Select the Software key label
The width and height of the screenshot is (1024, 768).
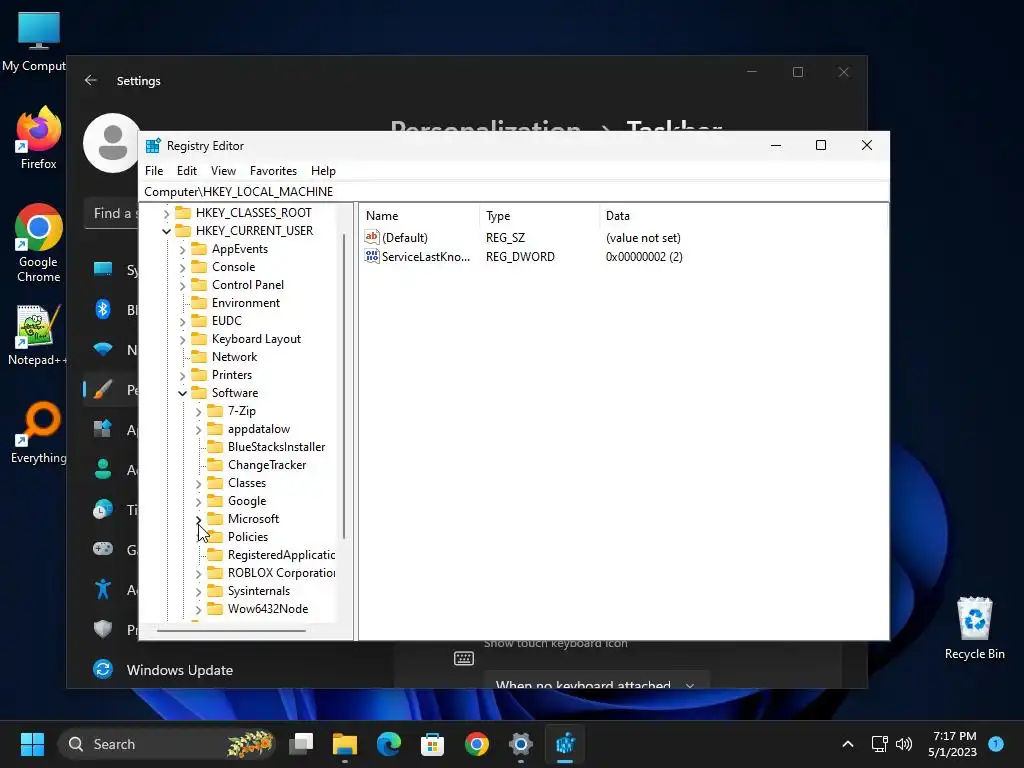point(235,392)
